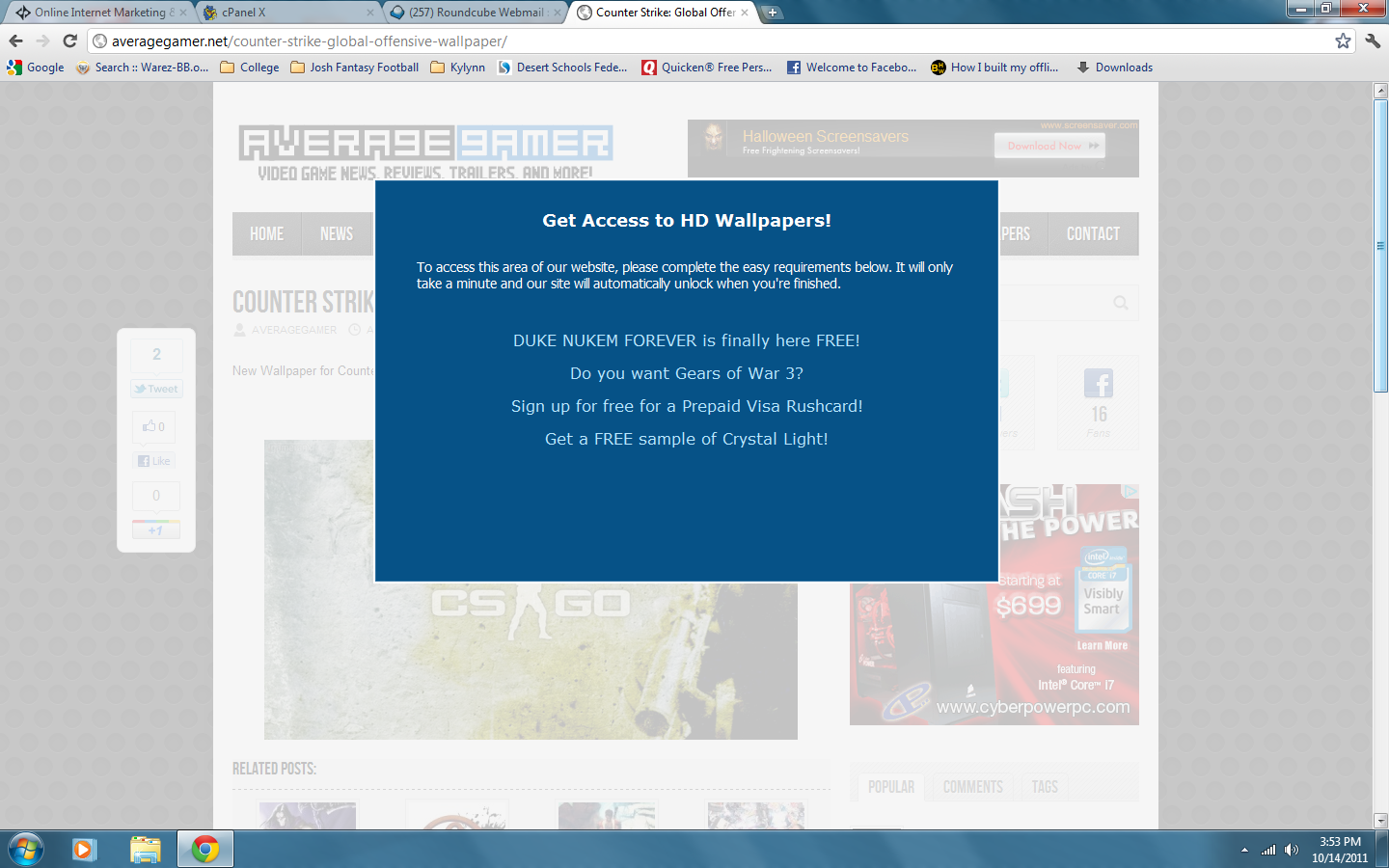1389x868 pixels.
Task: Open CONTACT in the site navigation
Action: coord(1093,234)
